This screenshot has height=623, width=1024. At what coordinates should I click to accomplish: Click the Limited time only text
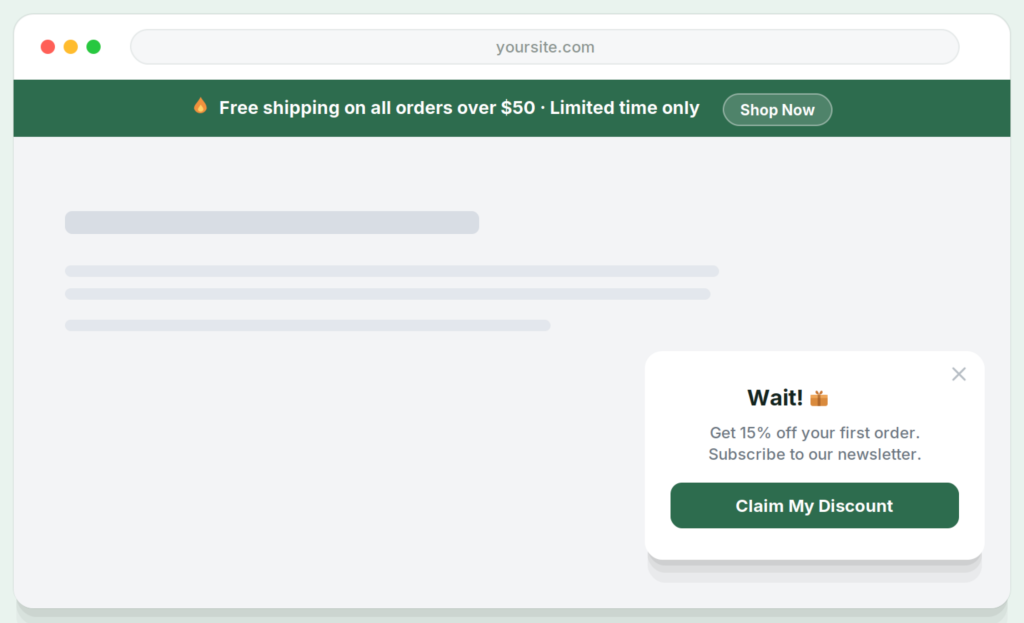click(624, 108)
